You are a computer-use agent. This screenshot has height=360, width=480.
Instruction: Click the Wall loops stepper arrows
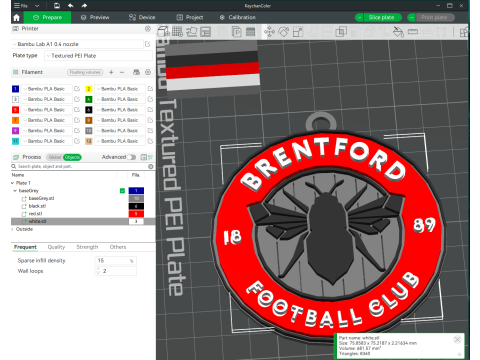click(x=98, y=271)
